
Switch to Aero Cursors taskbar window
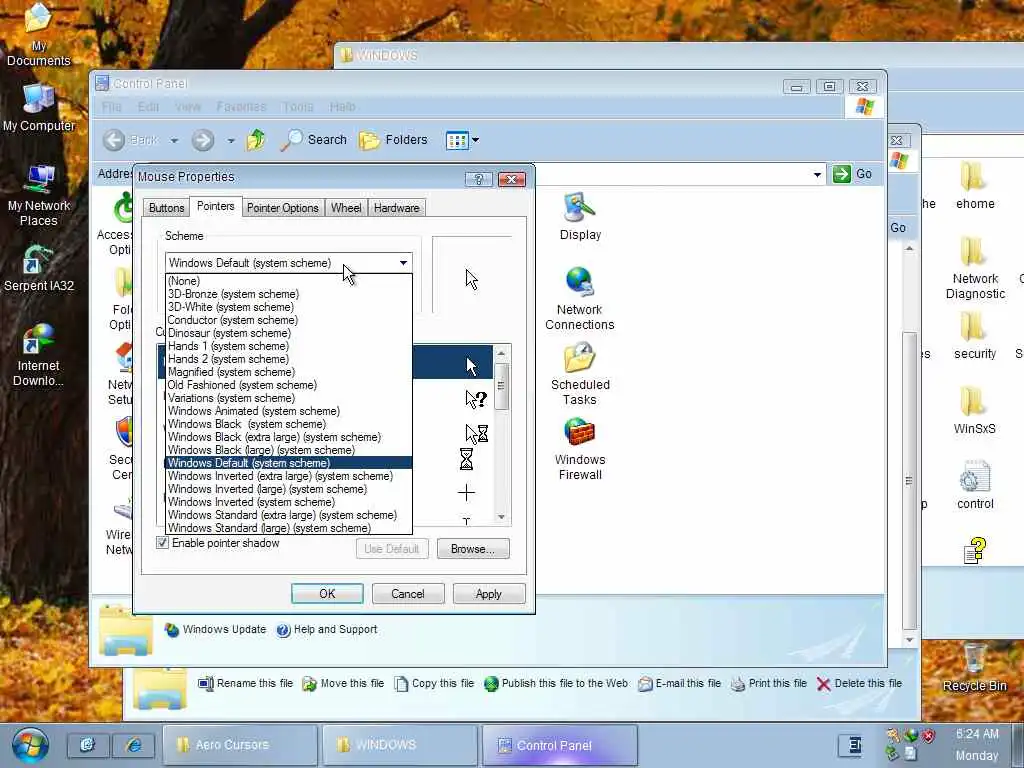point(240,744)
